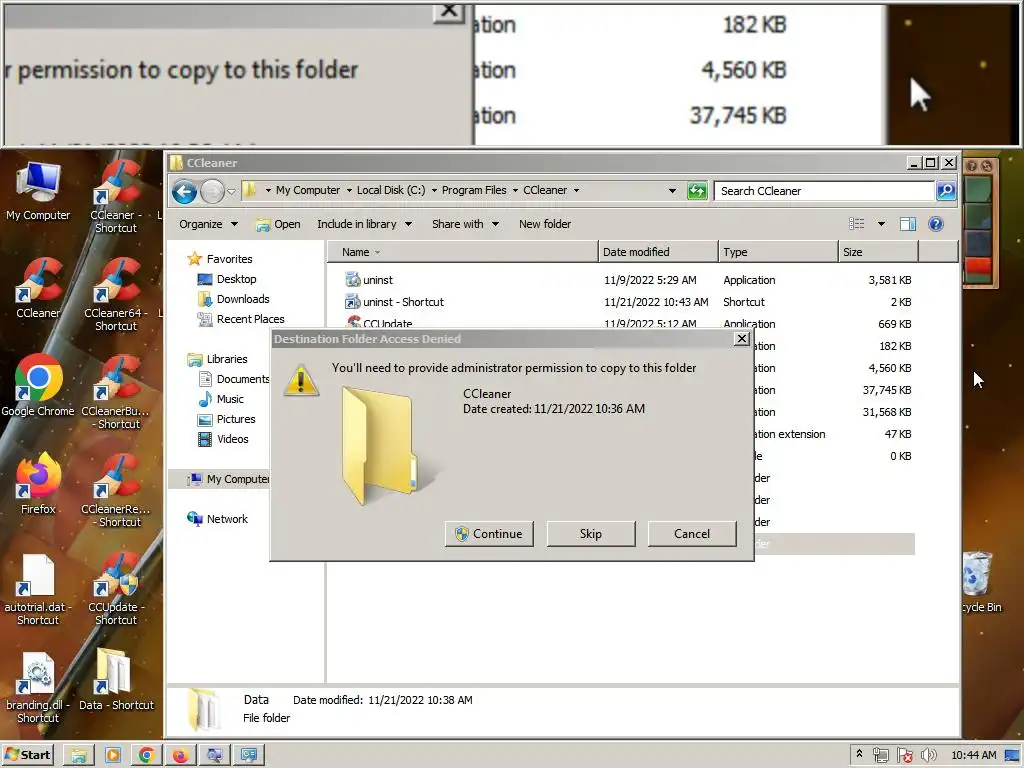
Task: Select autotrial.dat - Shortcut desktop icon
Action: [38, 590]
